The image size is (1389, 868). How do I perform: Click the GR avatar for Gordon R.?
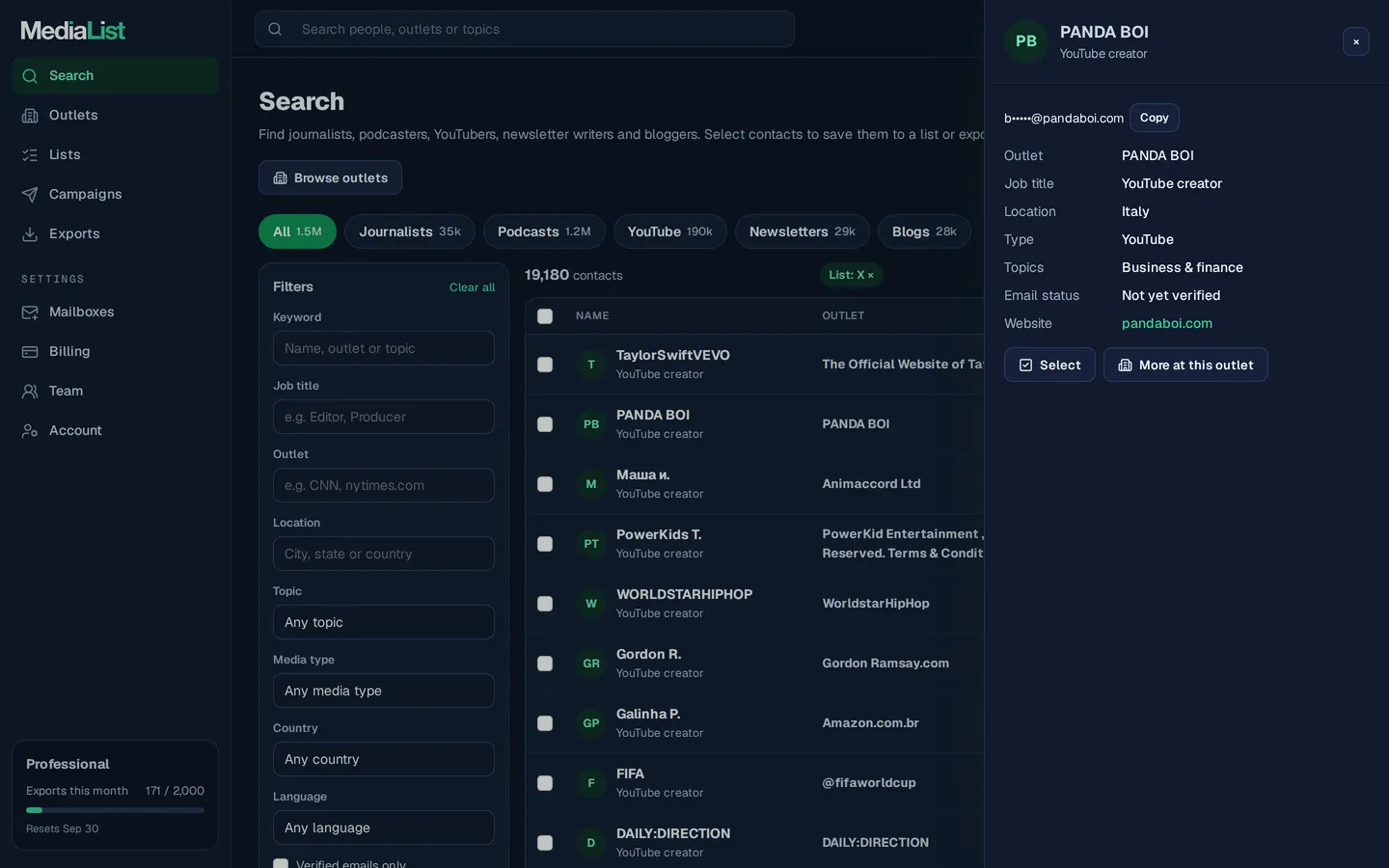point(591,664)
